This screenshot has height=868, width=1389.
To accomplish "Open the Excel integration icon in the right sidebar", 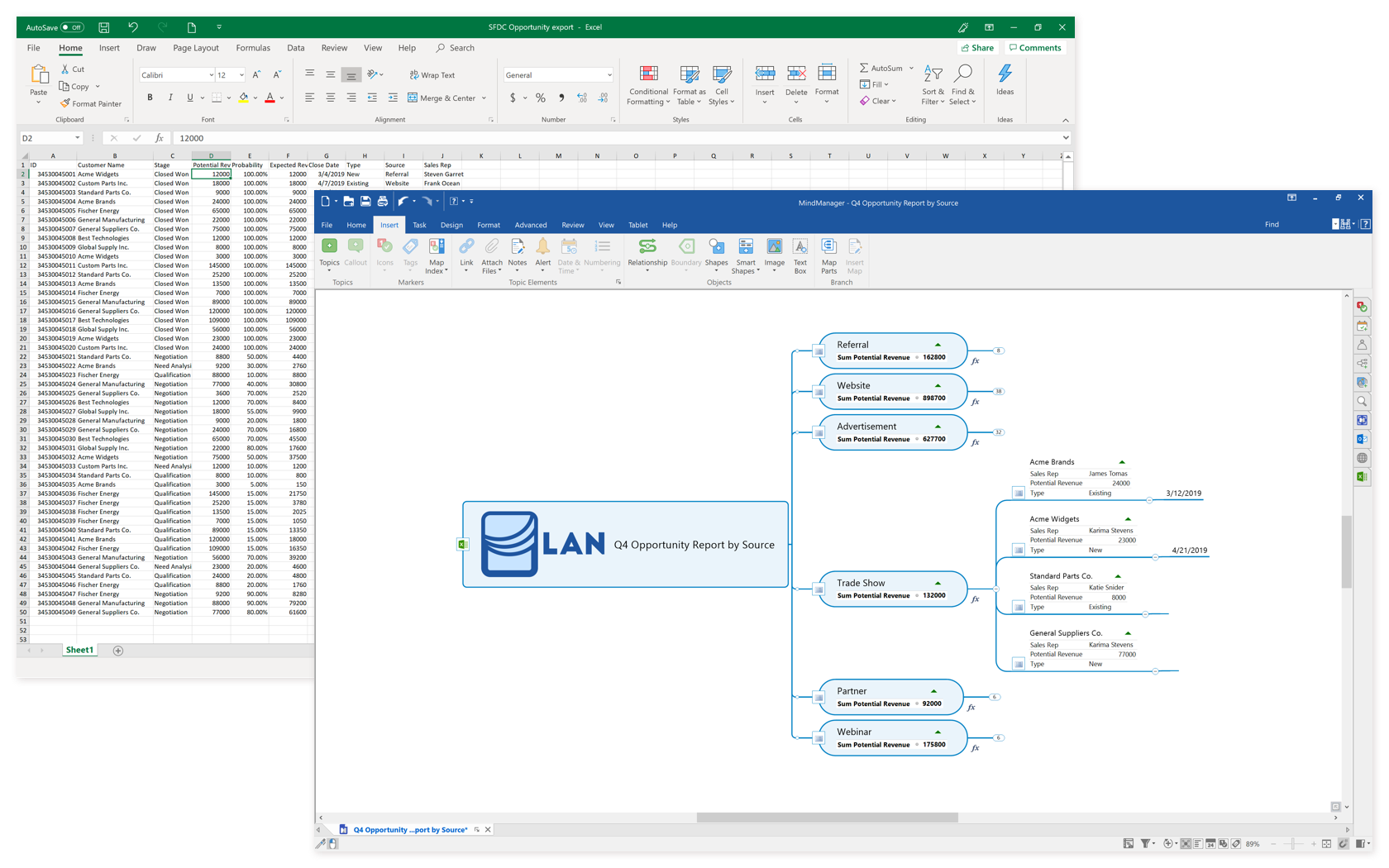I will (x=1361, y=476).
